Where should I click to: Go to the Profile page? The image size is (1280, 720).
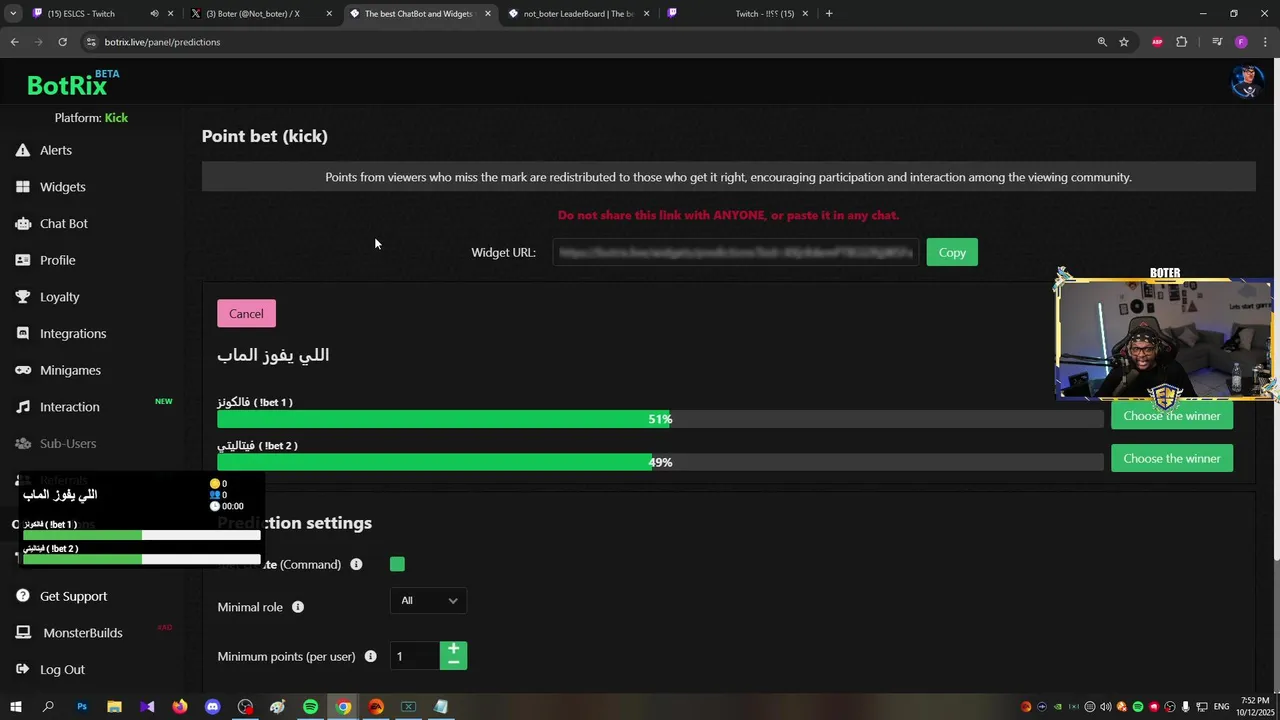point(57,260)
